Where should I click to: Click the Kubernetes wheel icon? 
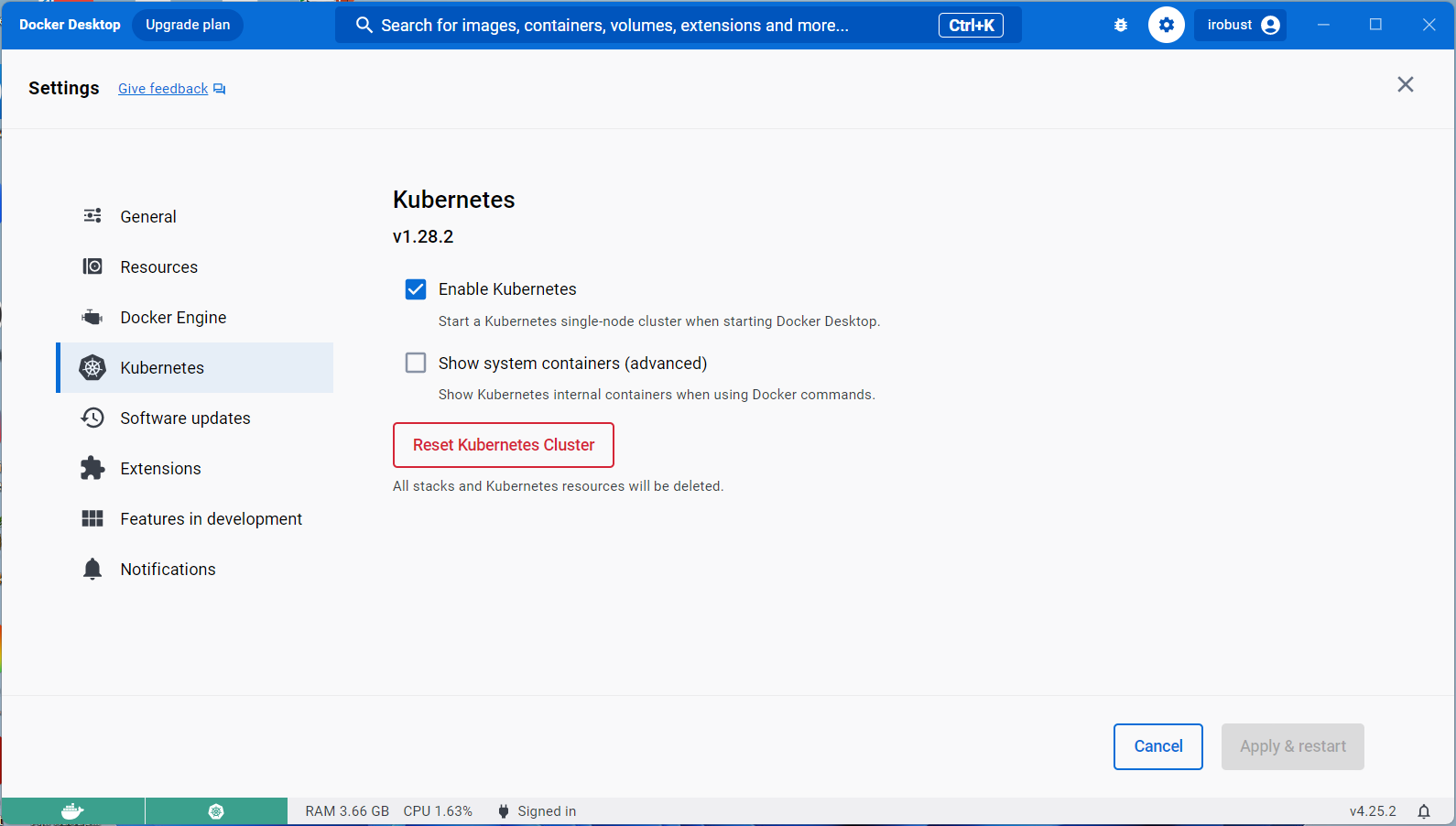pos(92,367)
